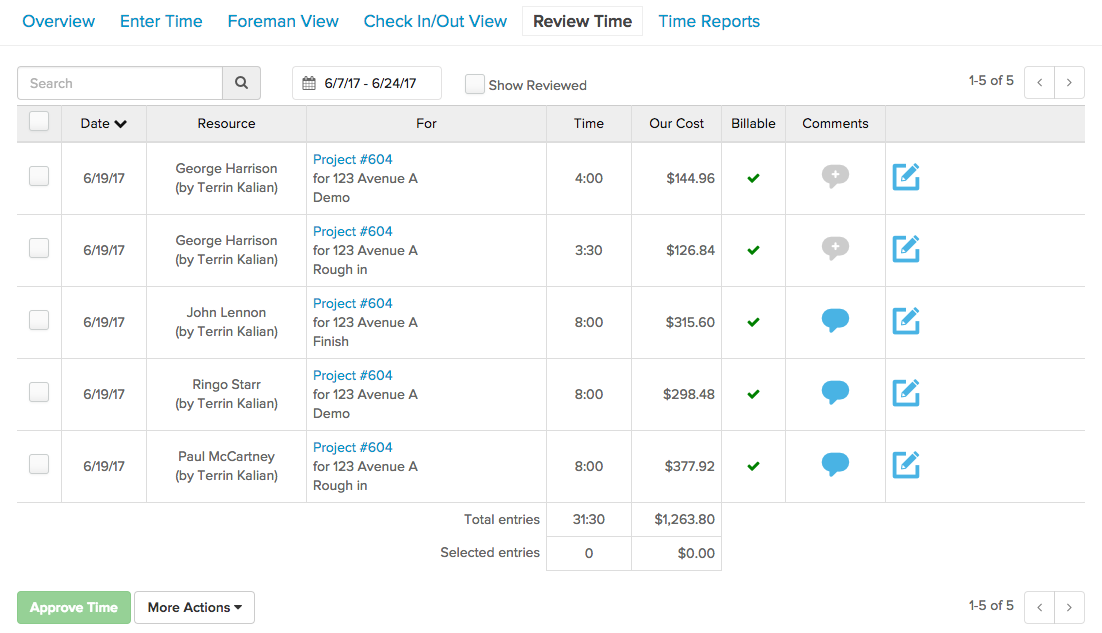Open edit icon for John Lennon entry
This screenshot has width=1102, height=633.
point(905,321)
